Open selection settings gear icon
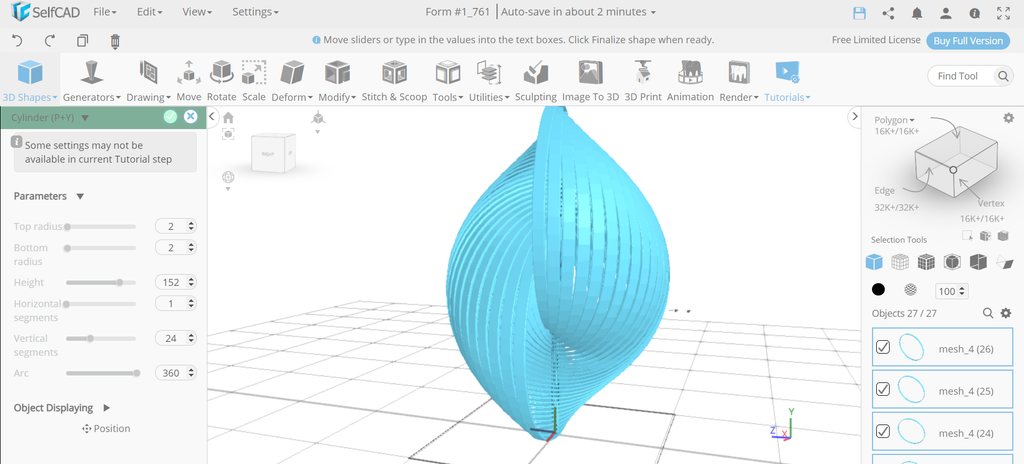Screen dimensions: 1024x464 click(x=1008, y=118)
